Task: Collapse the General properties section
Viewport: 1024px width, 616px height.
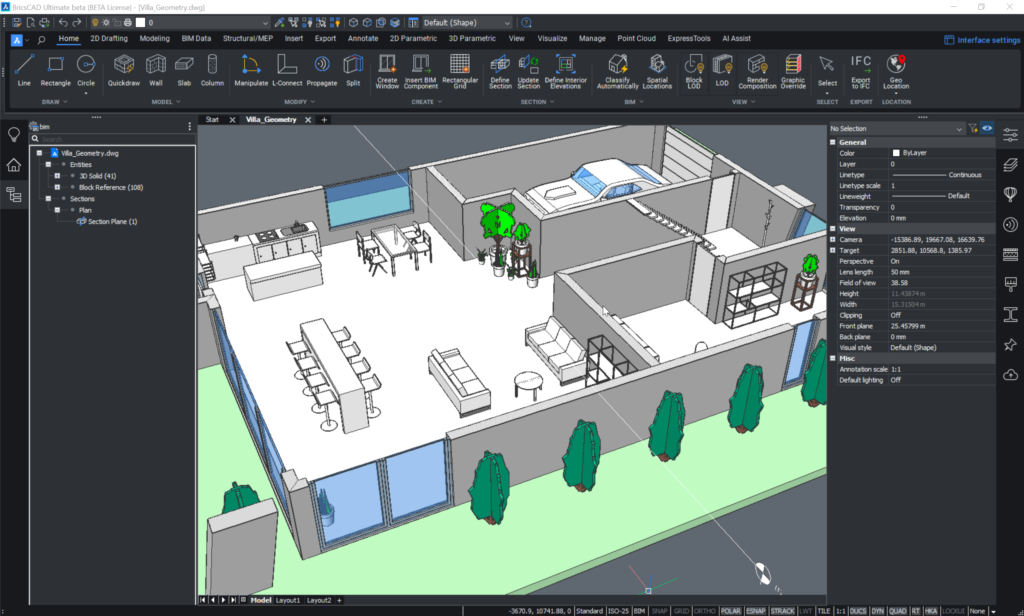Action: tap(834, 142)
